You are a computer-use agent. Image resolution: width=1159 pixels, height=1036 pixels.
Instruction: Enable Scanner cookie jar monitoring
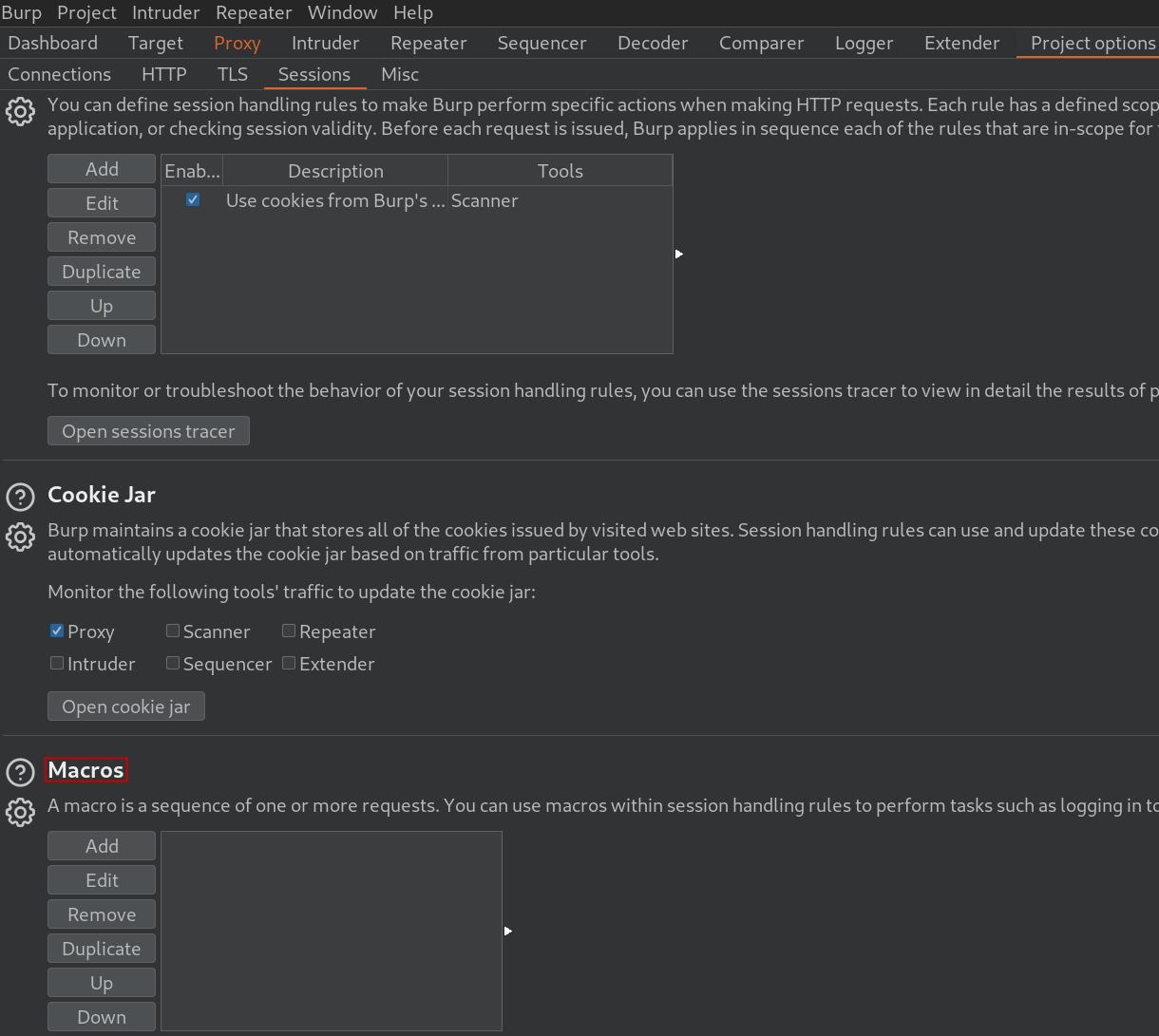tap(173, 631)
